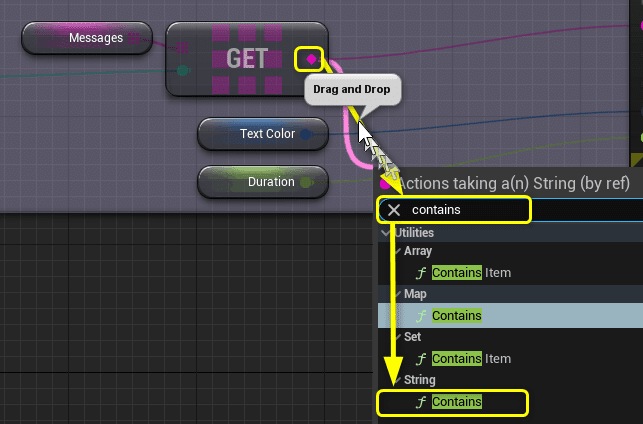Select the GET array node
This screenshot has width=643, height=424.
(247, 59)
